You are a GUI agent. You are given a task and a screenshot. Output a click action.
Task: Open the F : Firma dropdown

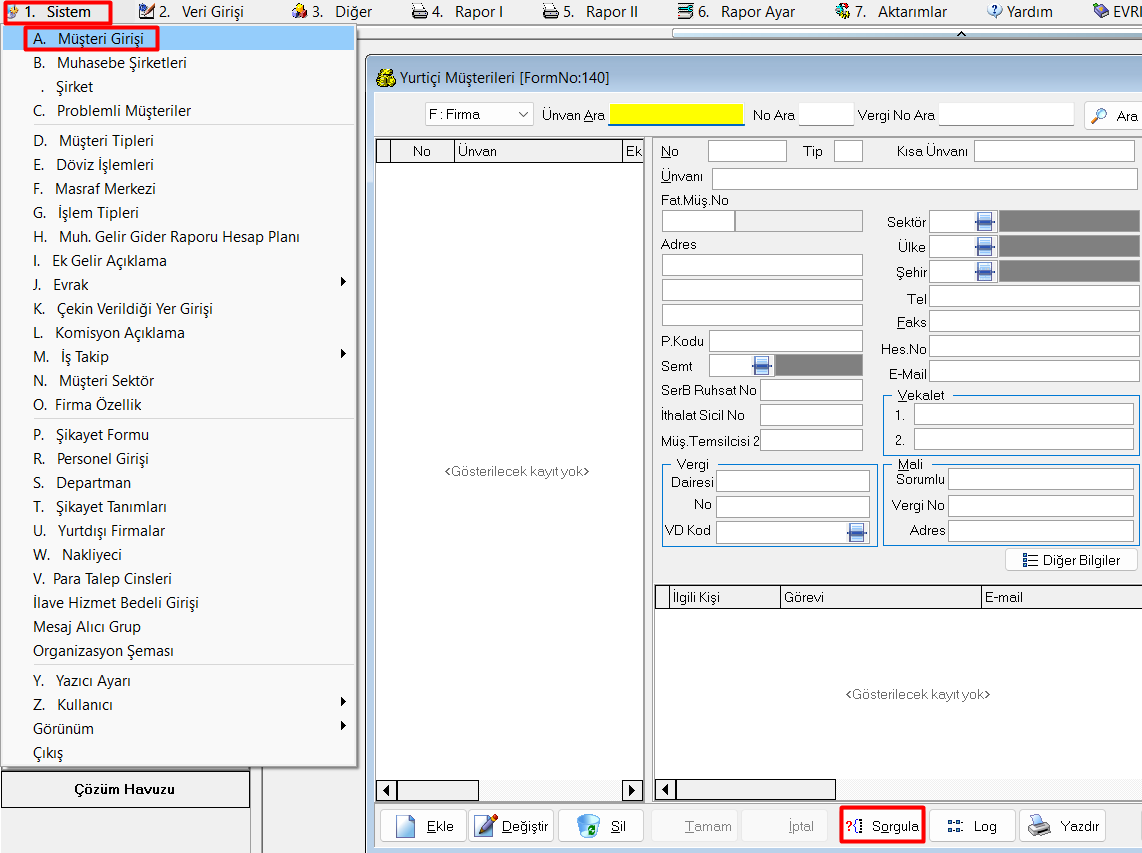(x=479, y=115)
